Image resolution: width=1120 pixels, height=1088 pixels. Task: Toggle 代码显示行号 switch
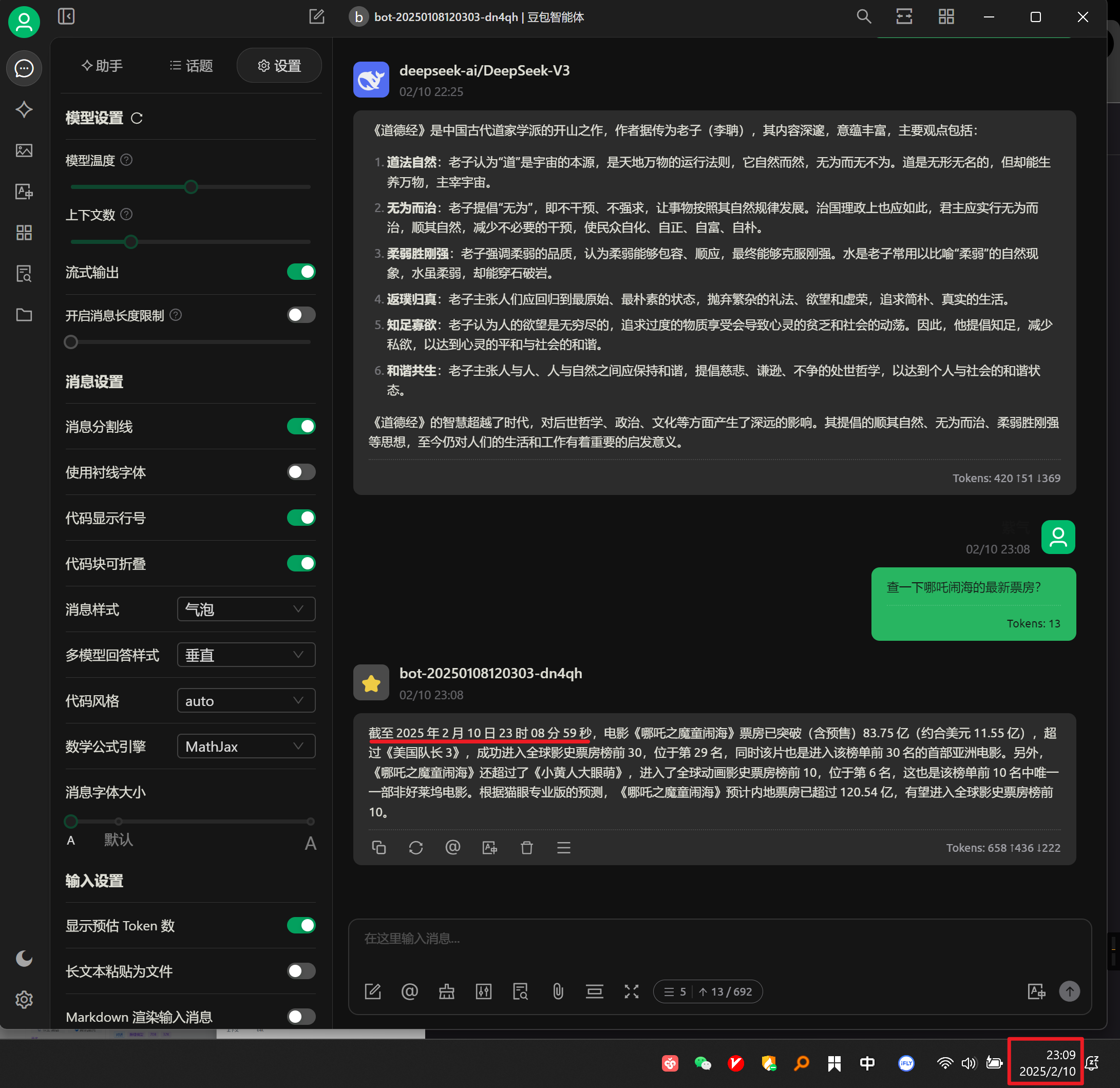pos(301,518)
